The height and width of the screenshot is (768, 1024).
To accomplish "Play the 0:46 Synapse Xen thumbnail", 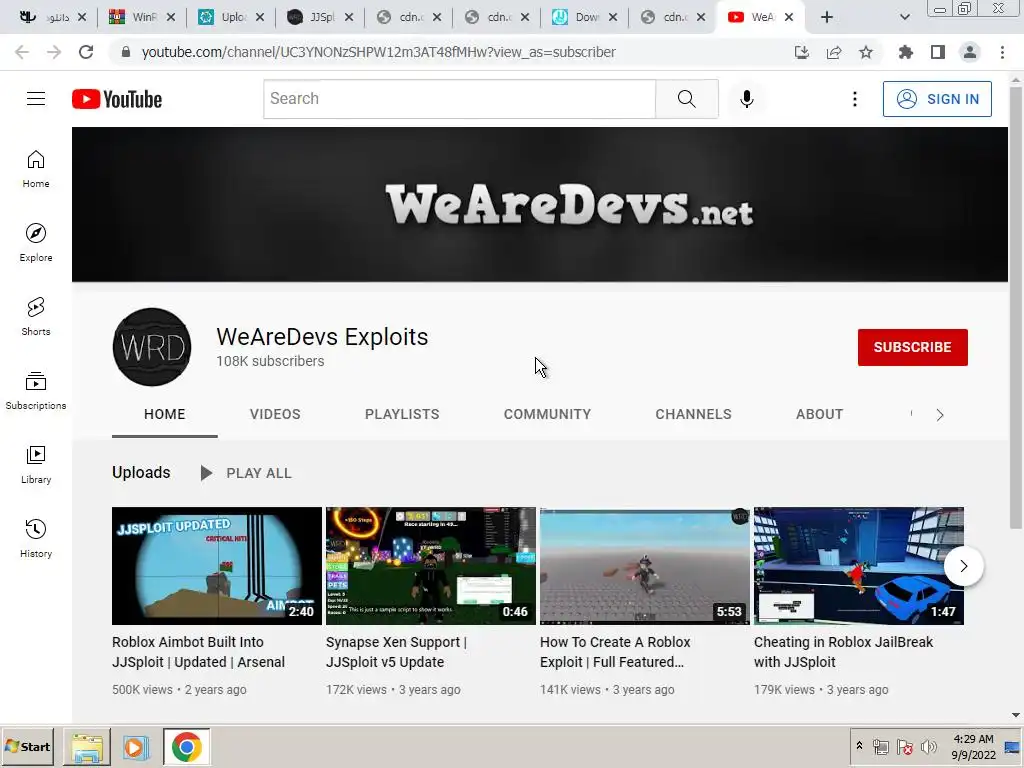I will (431, 566).
